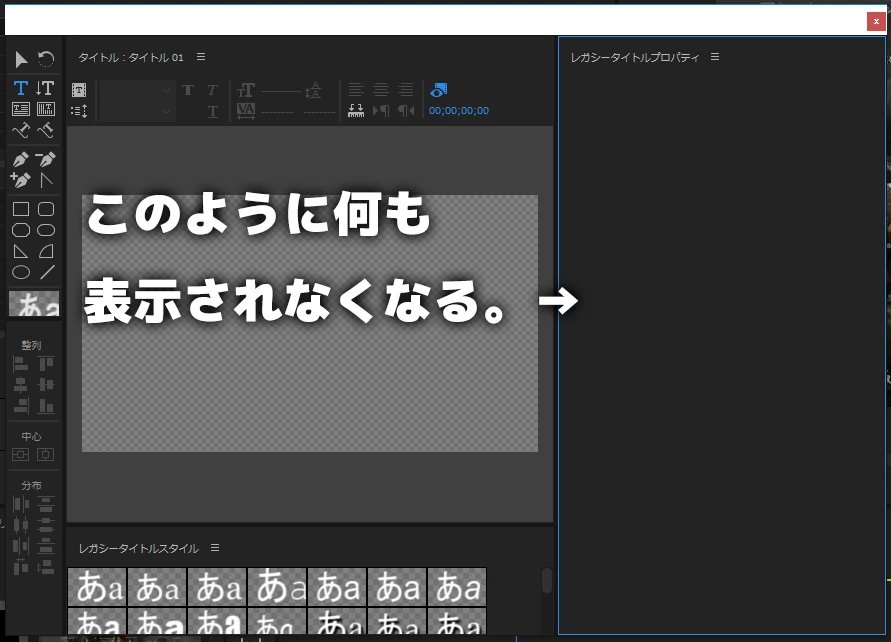Click the VA kerning icon
This screenshot has width=891, height=642.
(x=245, y=111)
